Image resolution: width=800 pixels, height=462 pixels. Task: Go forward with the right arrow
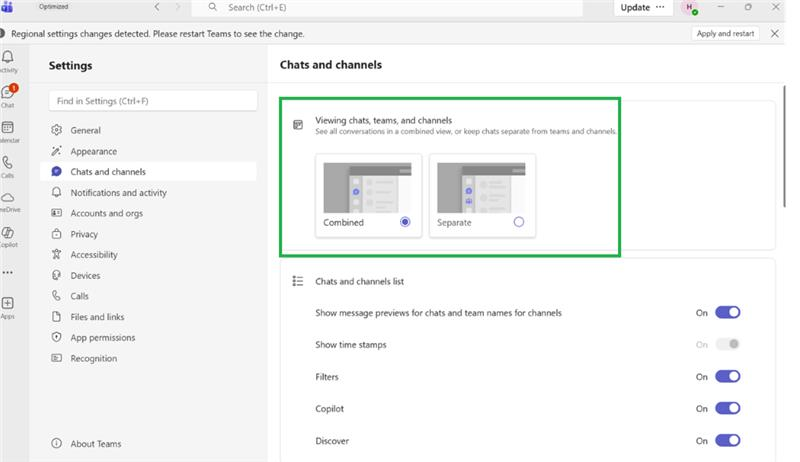(178, 7)
